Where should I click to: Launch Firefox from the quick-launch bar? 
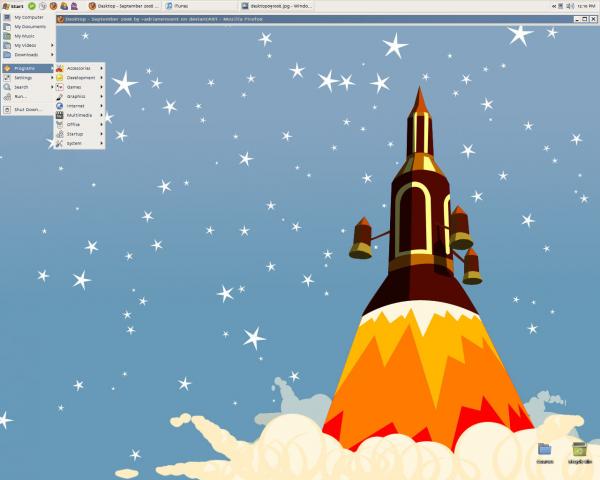tap(53, 6)
